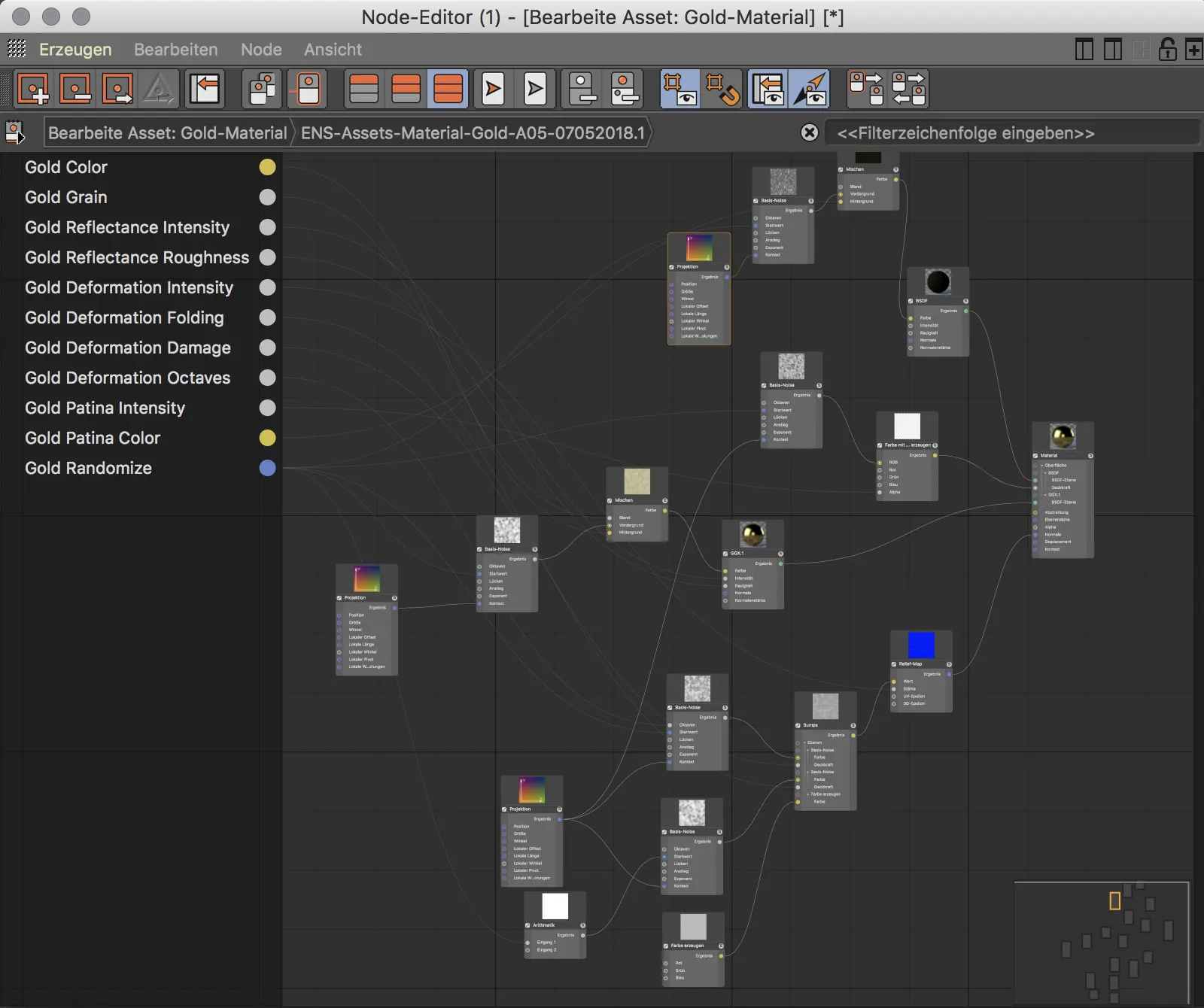Toggle the S solo button on Material node
The image size is (1204, 1008).
(1090, 456)
